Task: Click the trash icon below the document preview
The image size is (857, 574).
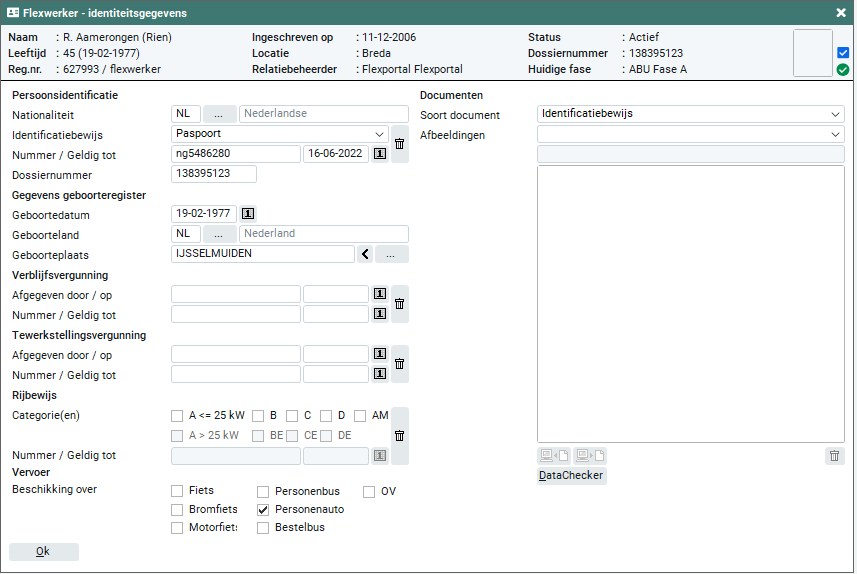Action: [x=835, y=456]
